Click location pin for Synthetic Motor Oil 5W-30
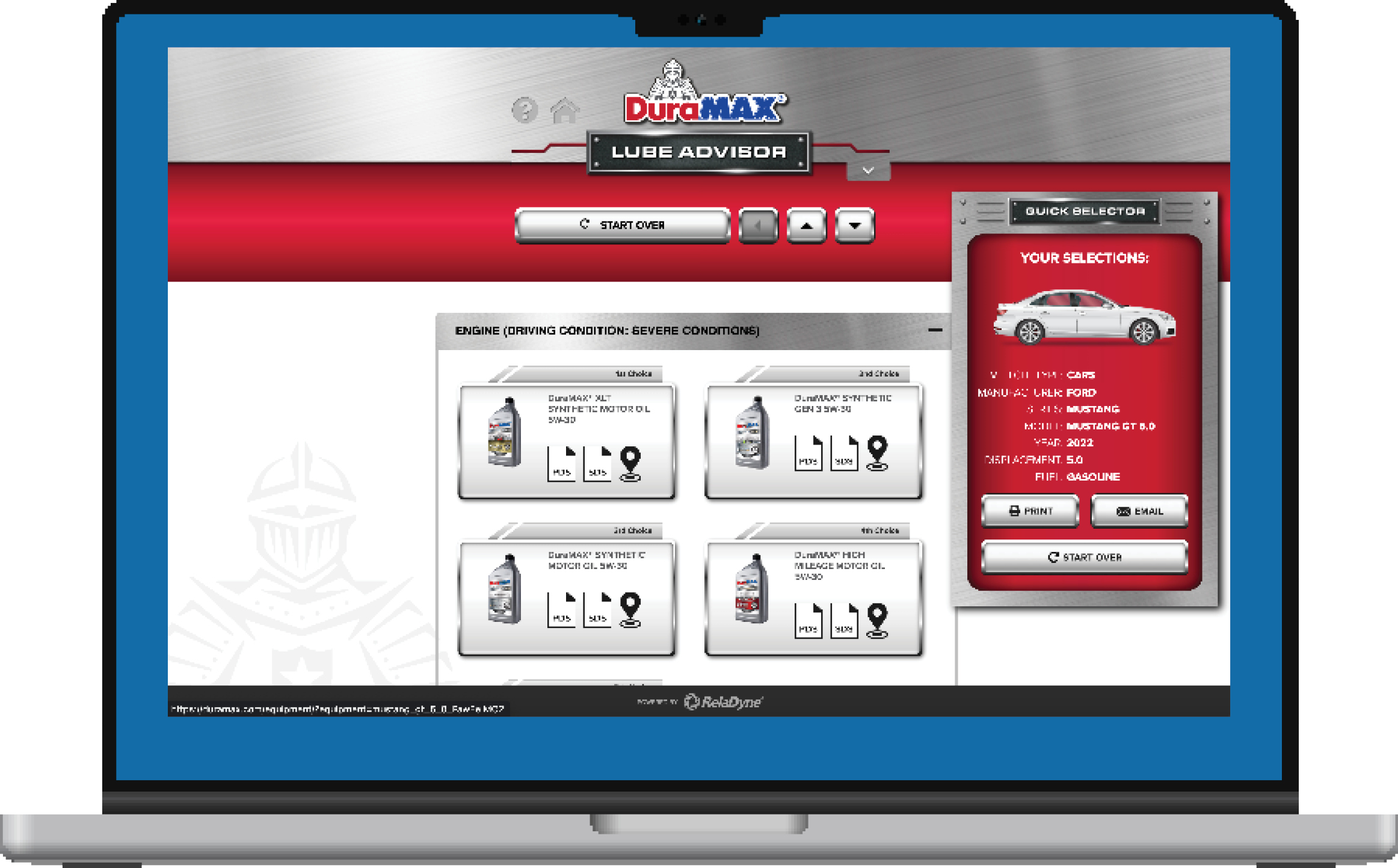1398x868 pixels. click(630, 610)
